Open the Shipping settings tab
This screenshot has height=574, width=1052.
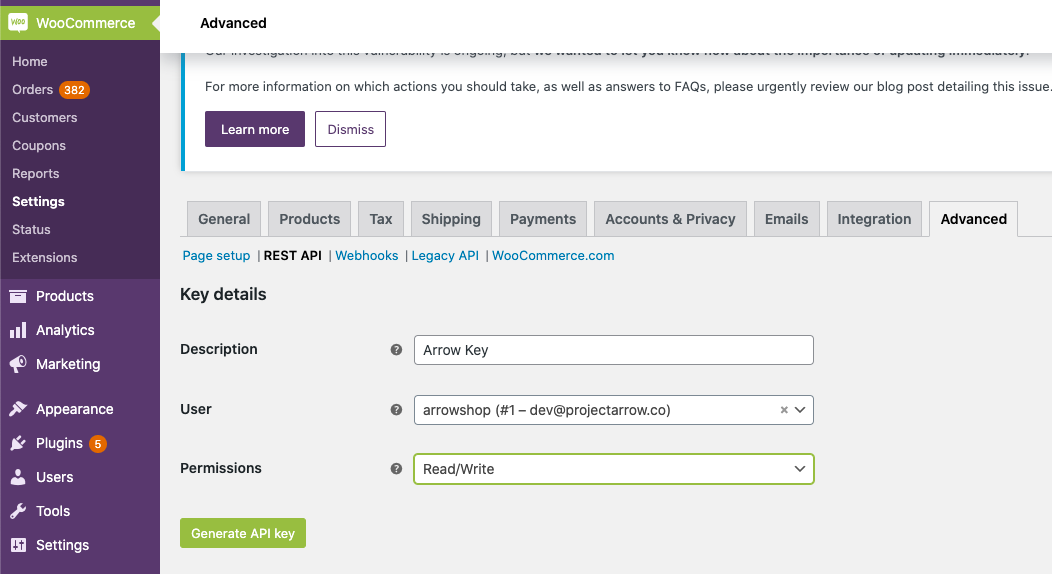point(451,219)
